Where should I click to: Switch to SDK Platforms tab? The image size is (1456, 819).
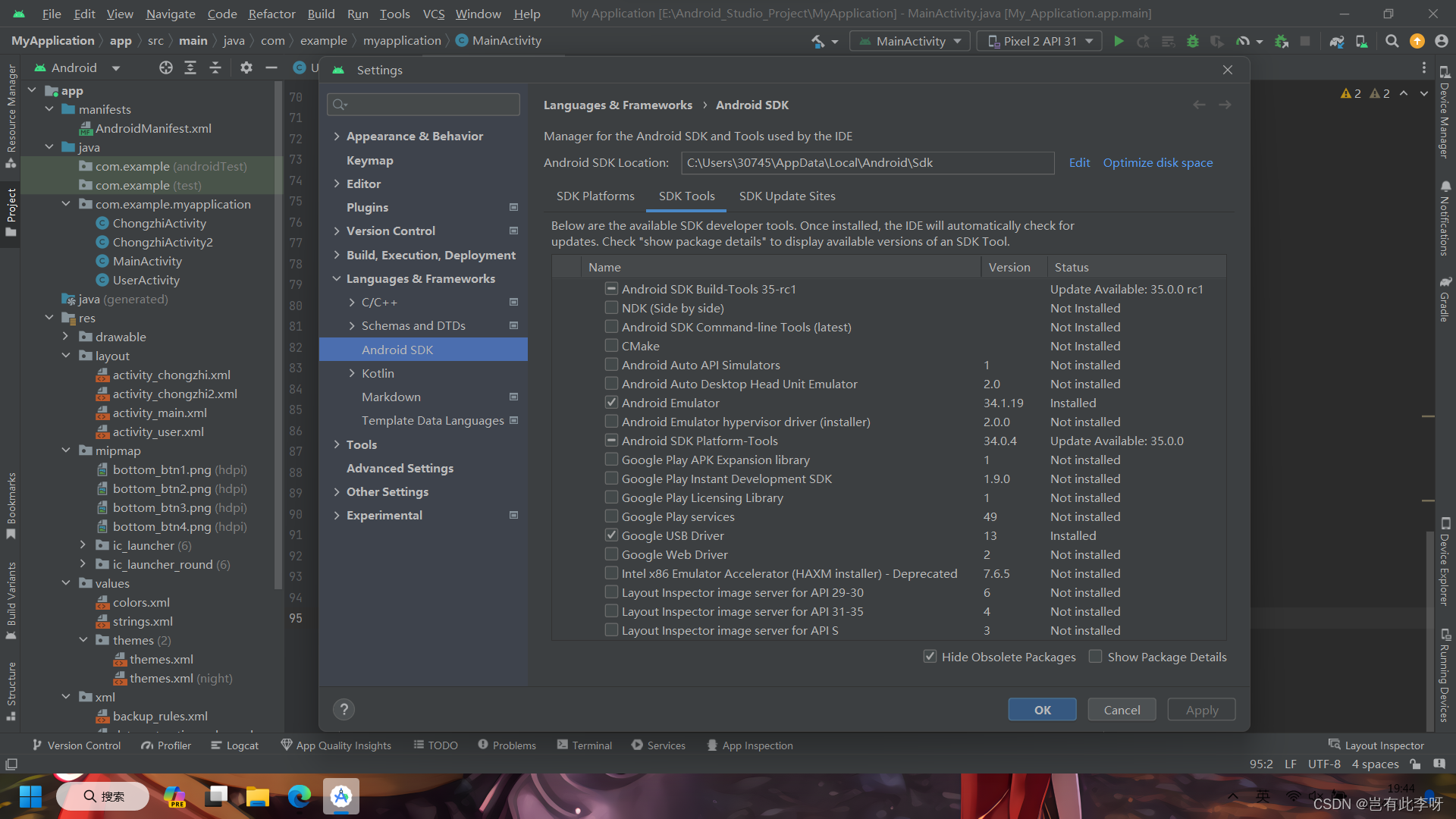point(595,196)
